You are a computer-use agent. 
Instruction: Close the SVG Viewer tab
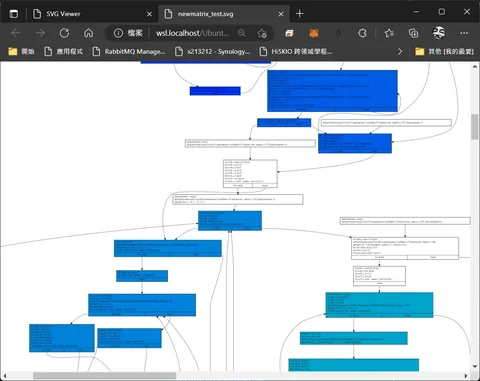click(149, 14)
